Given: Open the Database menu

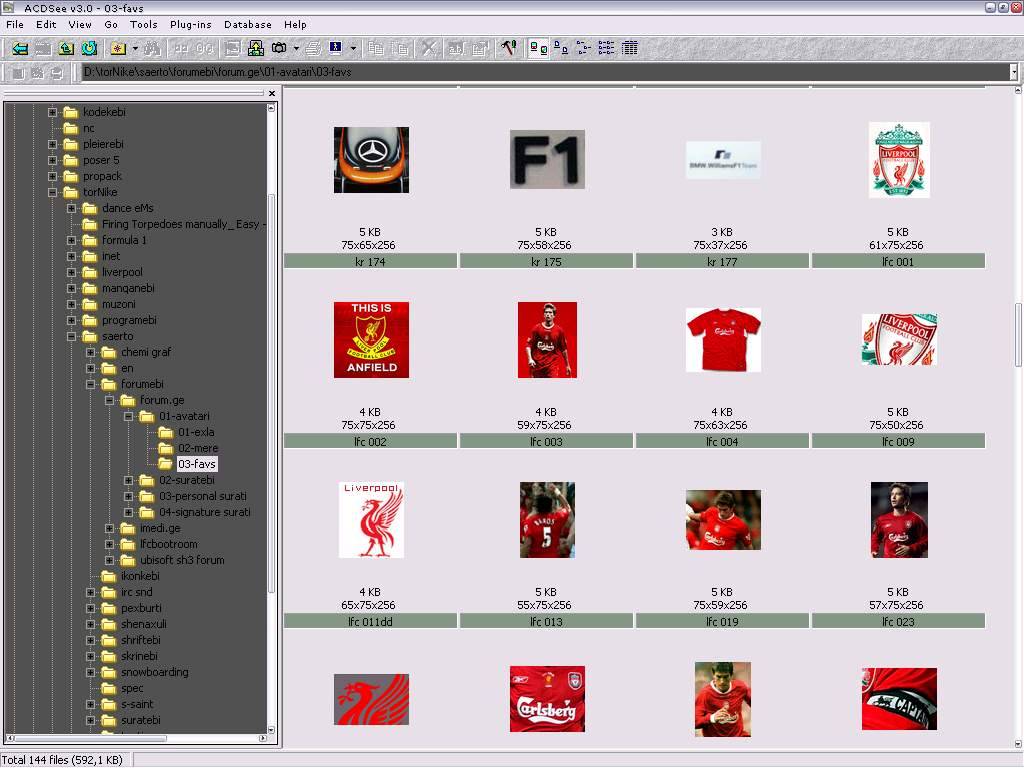Looking at the screenshot, I should [x=248, y=25].
